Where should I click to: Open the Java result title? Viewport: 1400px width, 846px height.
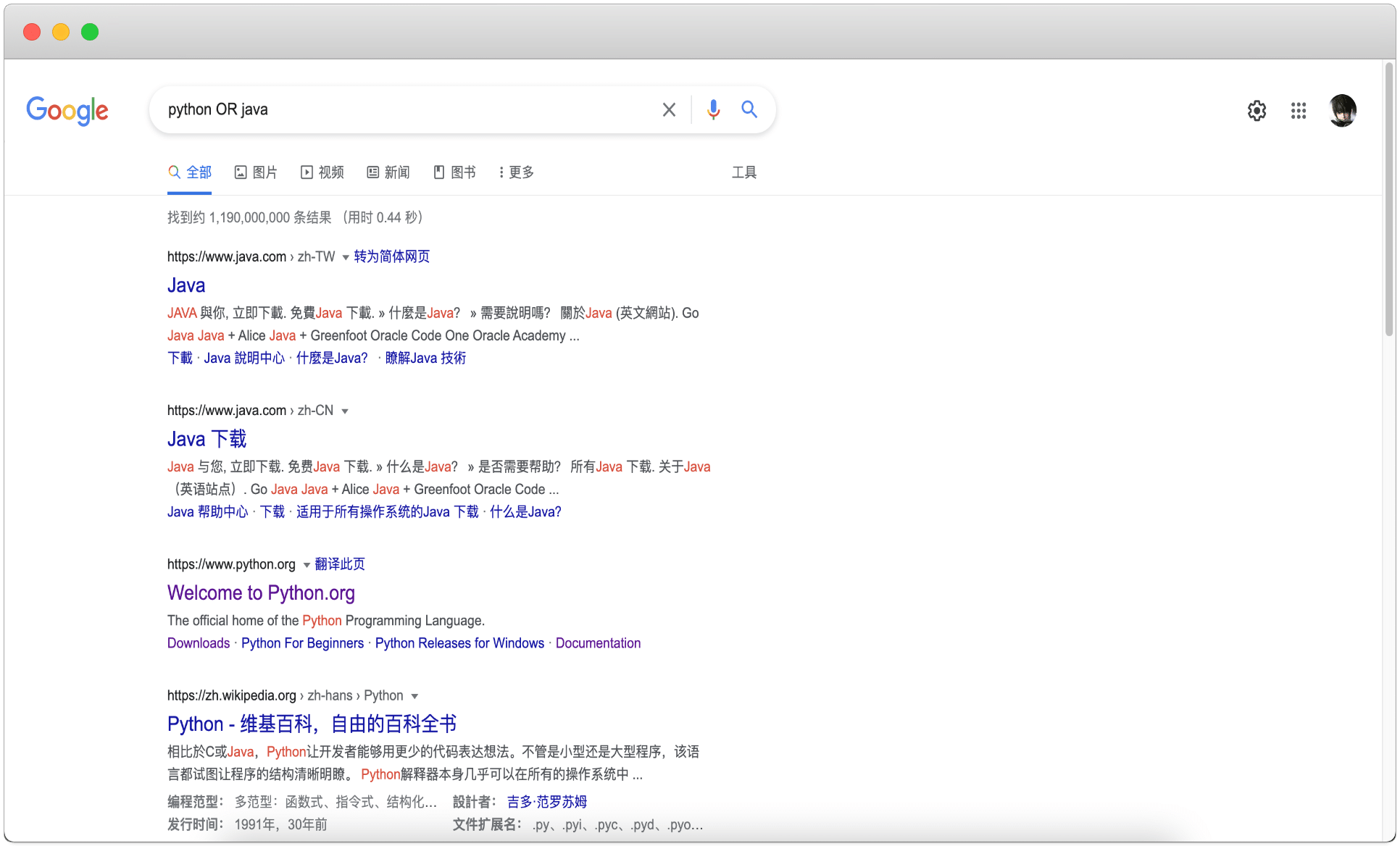(x=186, y=285)
